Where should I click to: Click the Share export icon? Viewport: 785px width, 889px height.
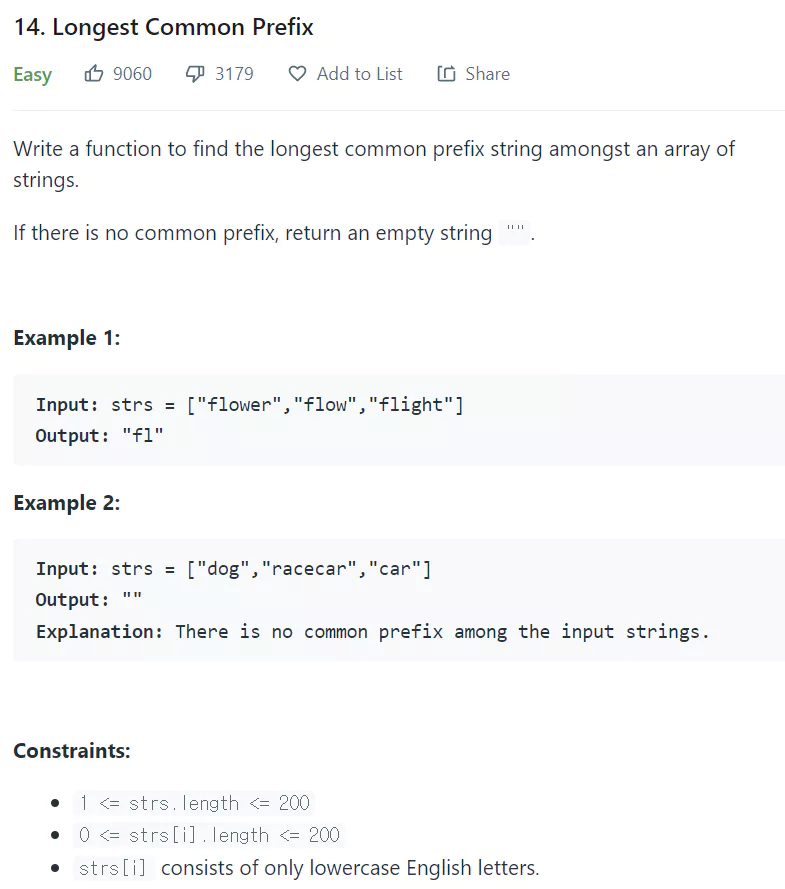click(x=447, y=74)
